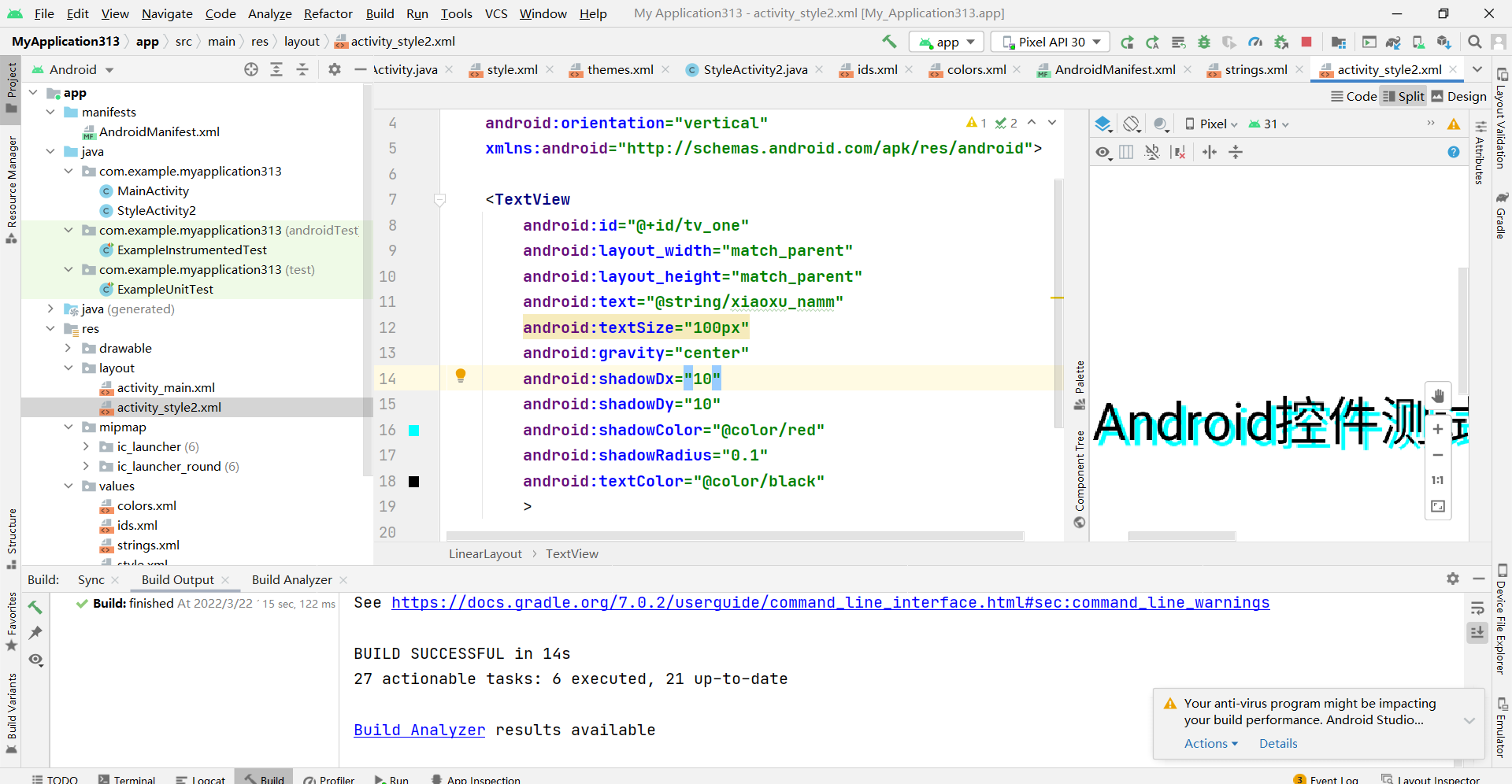Click Details in antivirus notification

pos(1277,743)
